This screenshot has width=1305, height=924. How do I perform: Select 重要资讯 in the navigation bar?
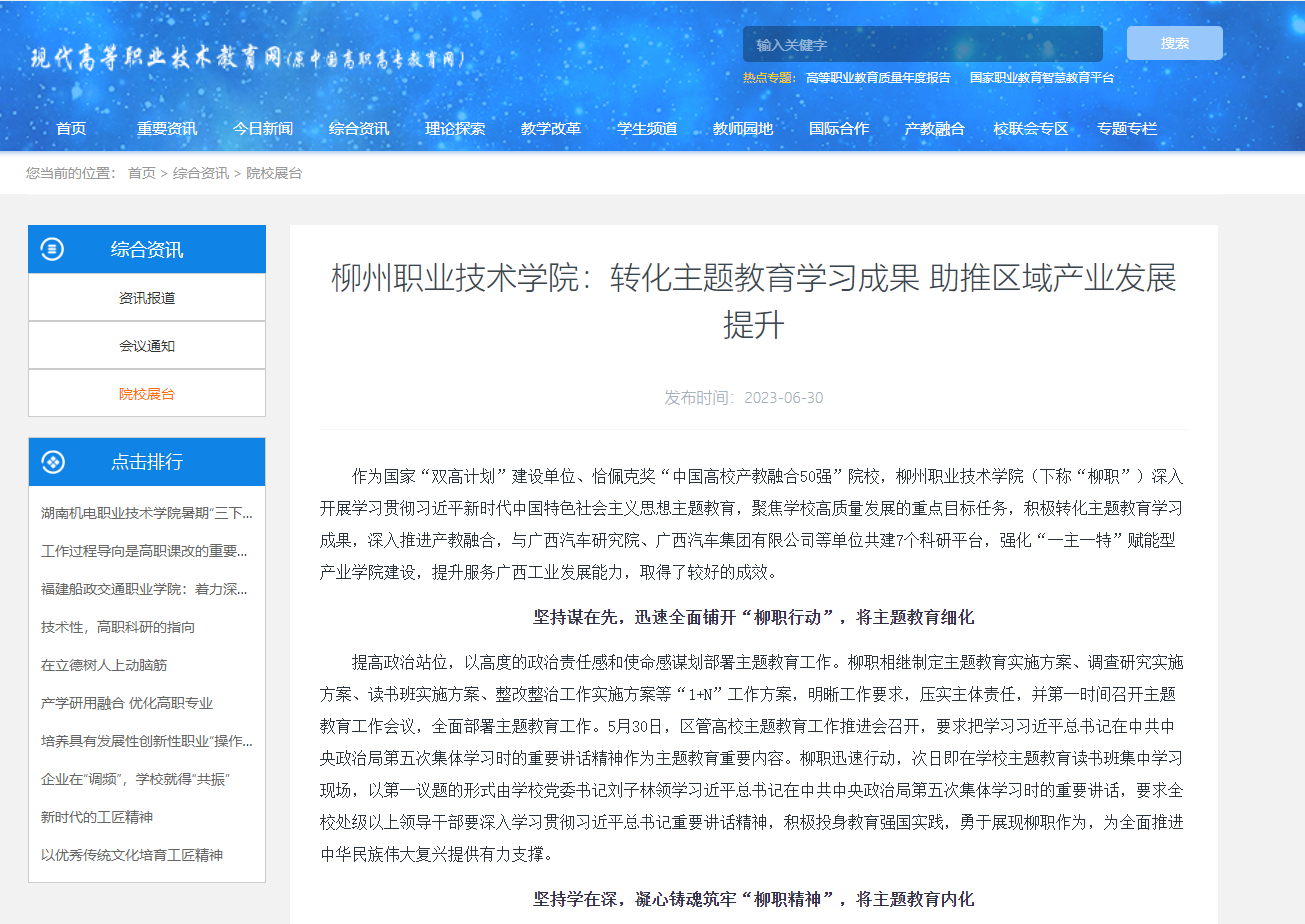167,128
